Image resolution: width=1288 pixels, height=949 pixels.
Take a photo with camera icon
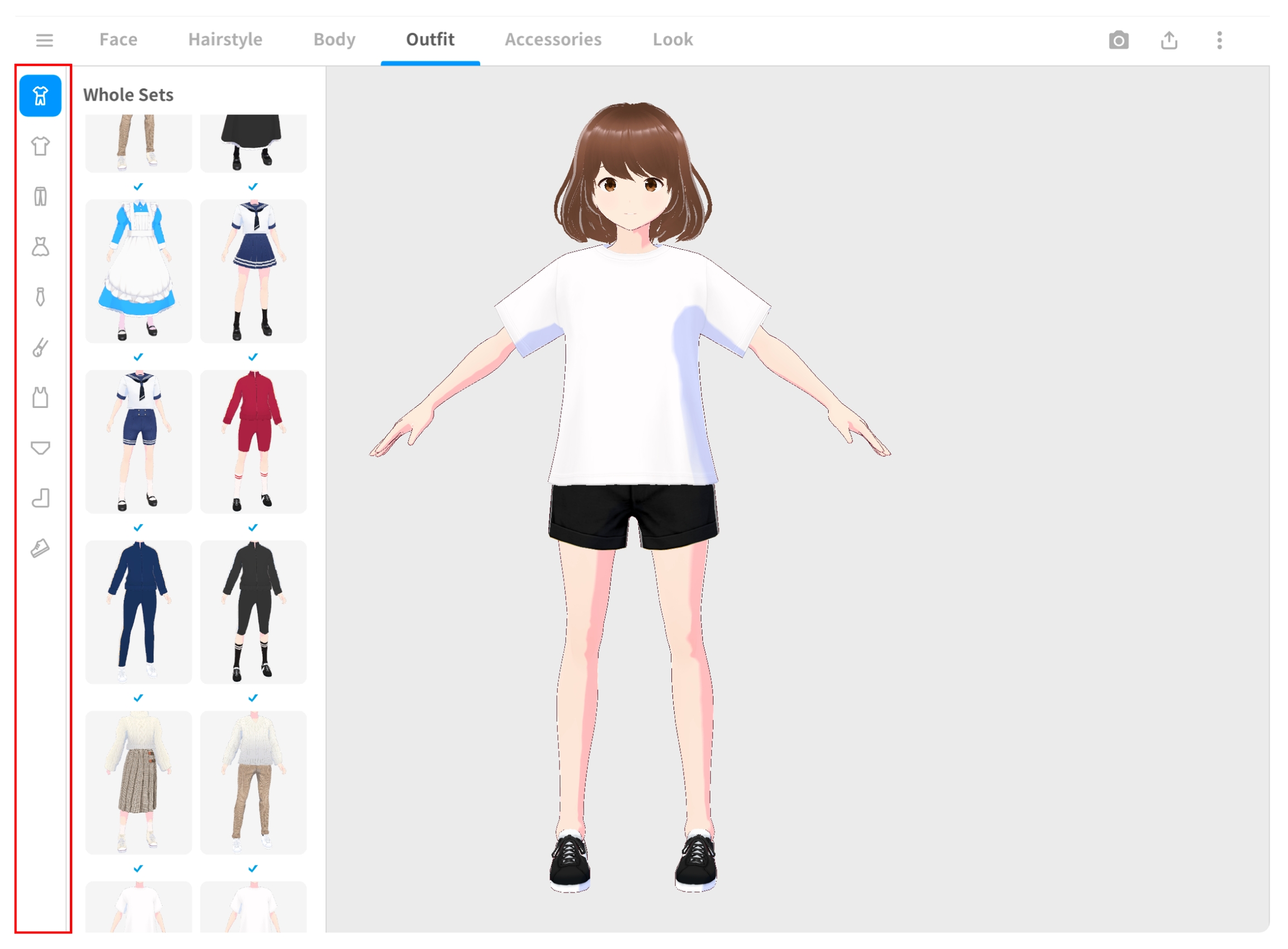1119,40
